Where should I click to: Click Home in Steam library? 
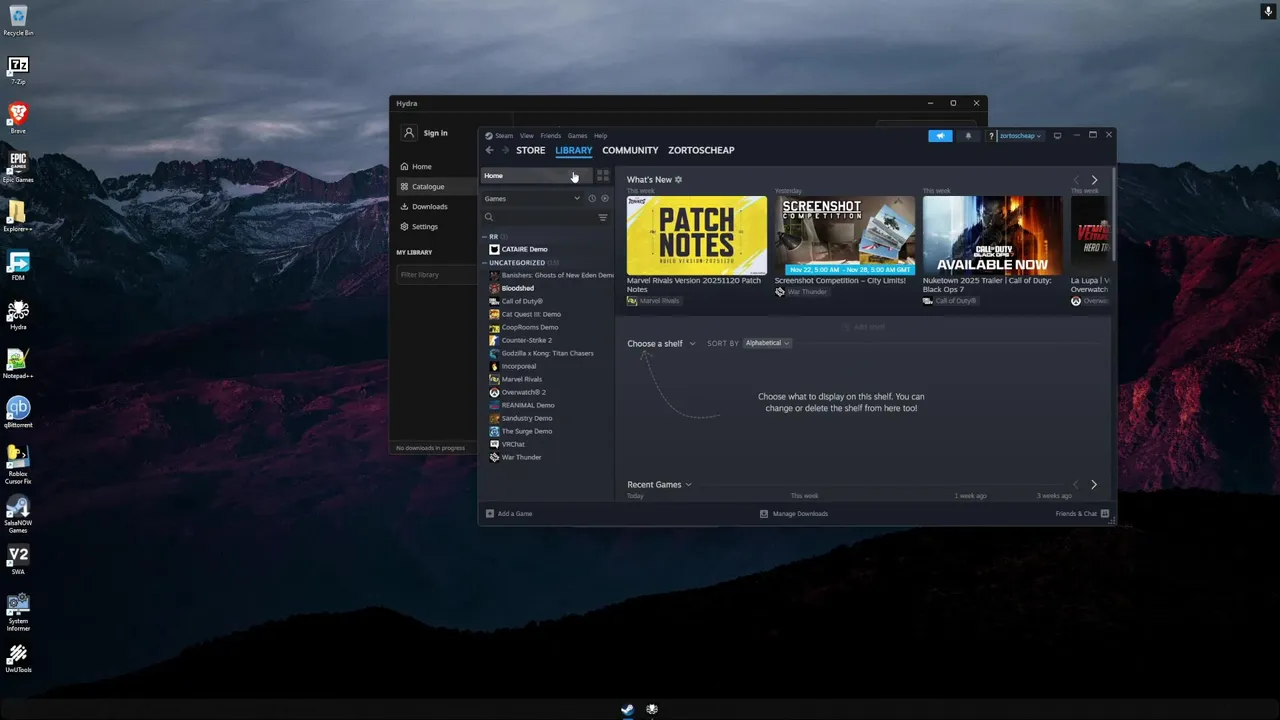(x=537, y=176)
